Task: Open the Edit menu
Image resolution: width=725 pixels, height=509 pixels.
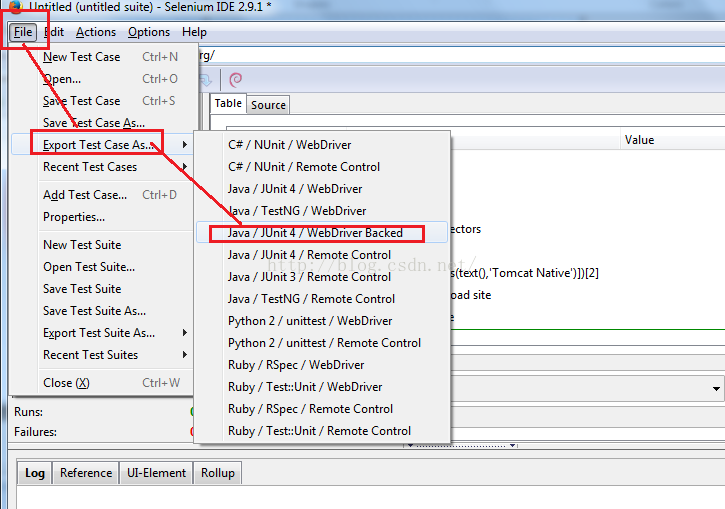Action: [x=54, y=32]
